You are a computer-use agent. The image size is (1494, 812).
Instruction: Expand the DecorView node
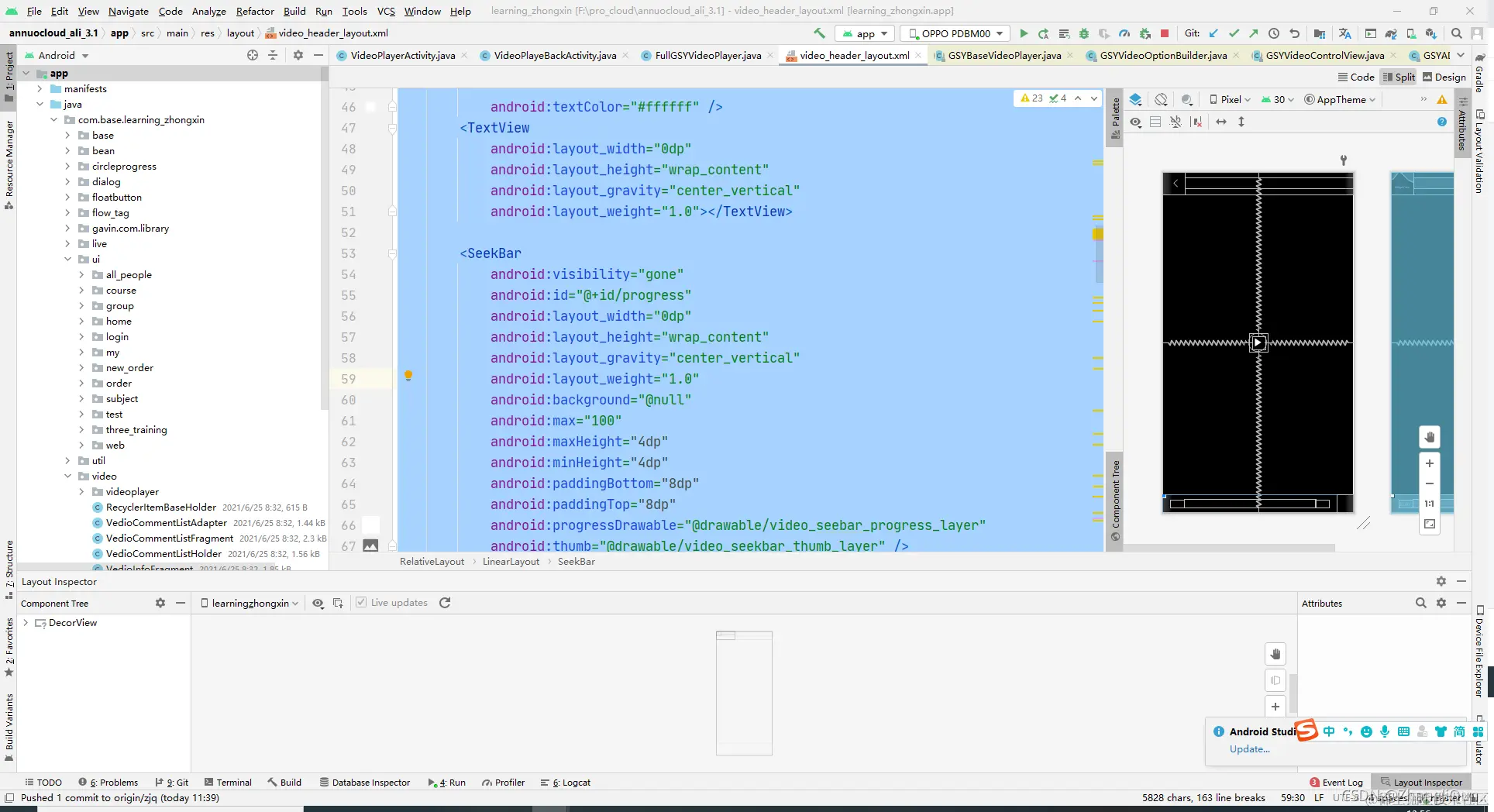pos(26,623)
